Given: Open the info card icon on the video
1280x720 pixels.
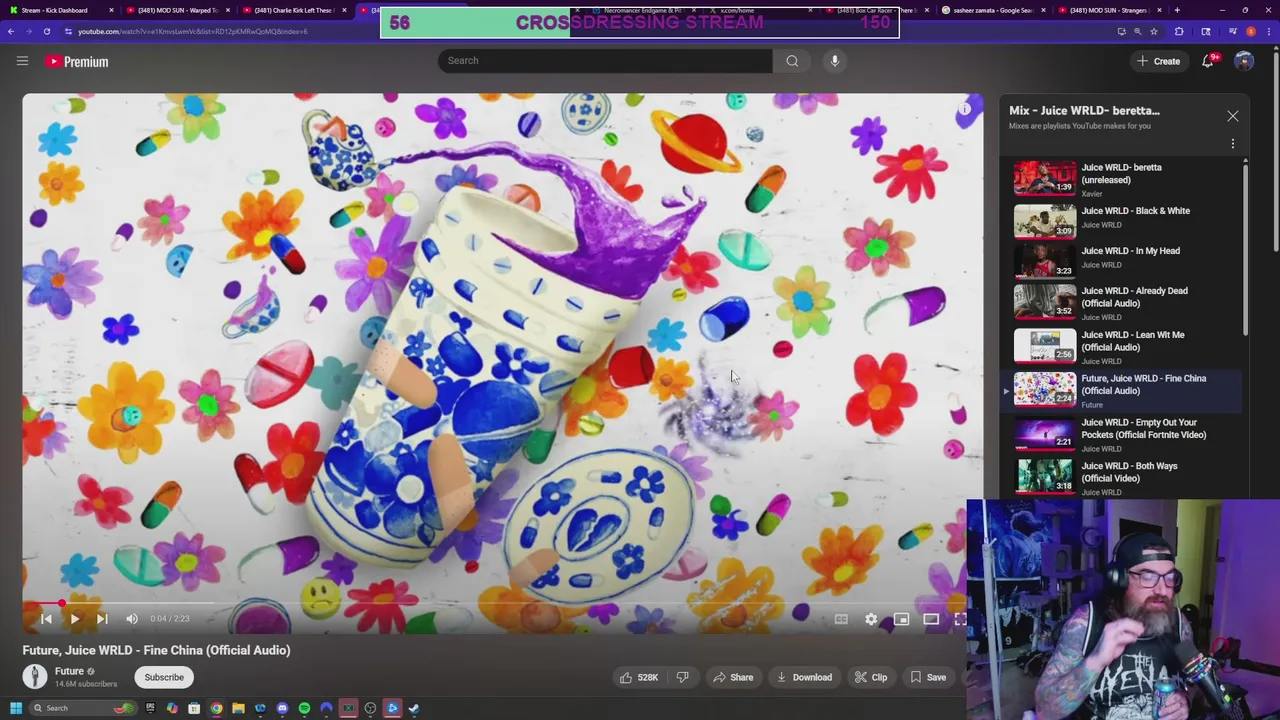Looking at the screenshot, I should (965, 109).
